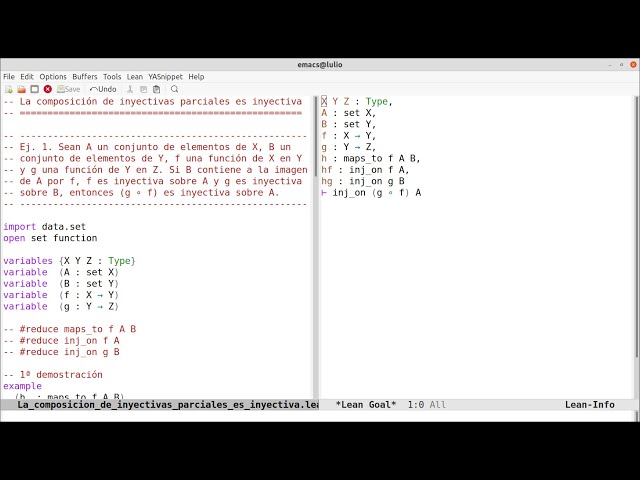The image size is (640, 480).
Task: Click the Copy toolbar icon
Action: 143,89
